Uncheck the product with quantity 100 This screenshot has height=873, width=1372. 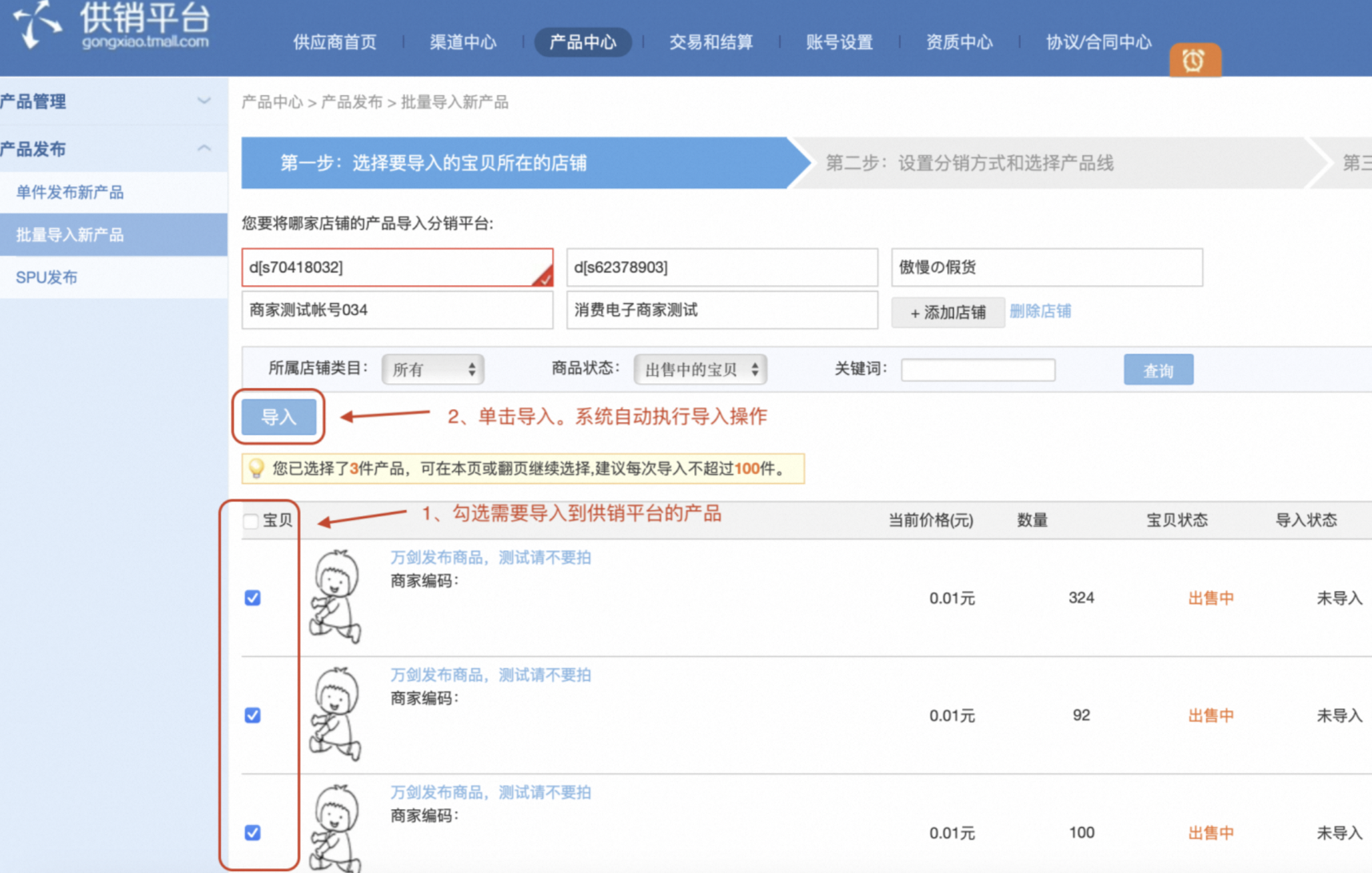pos(252,833)
